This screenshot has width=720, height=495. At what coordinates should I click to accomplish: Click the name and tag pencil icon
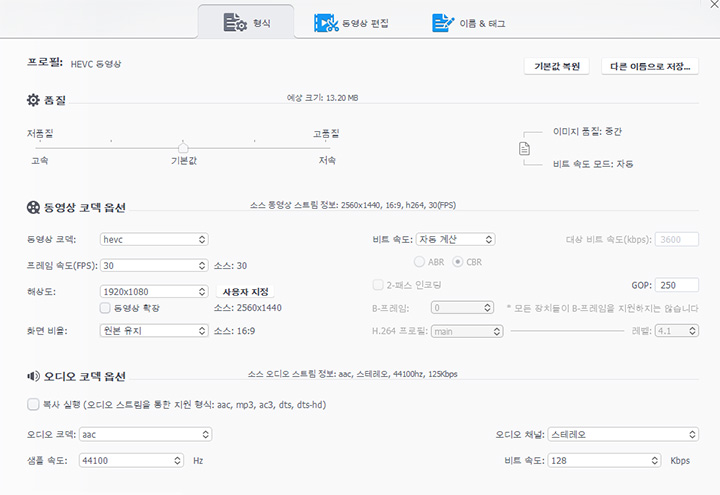pos(443,23)
